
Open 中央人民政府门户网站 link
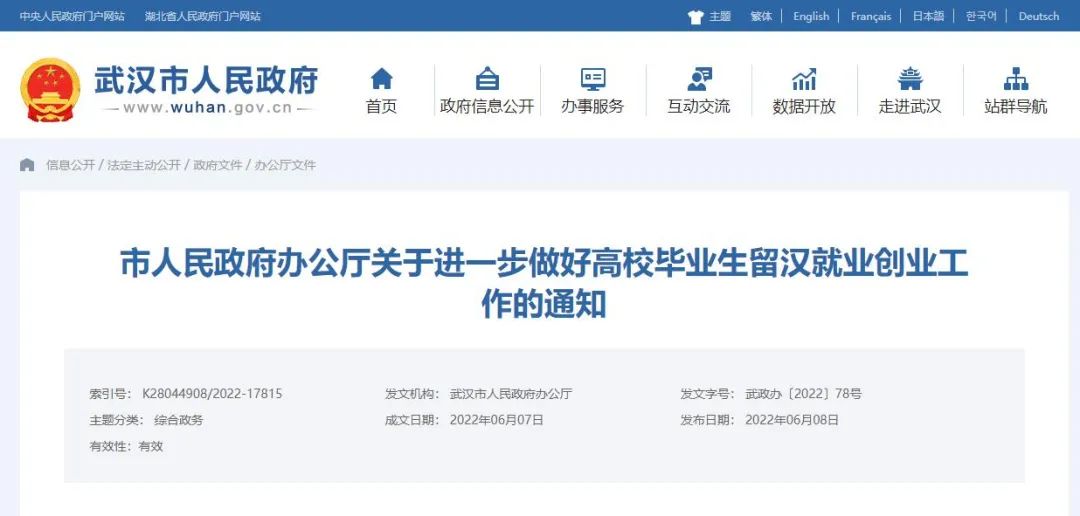[x=72, y=16]
